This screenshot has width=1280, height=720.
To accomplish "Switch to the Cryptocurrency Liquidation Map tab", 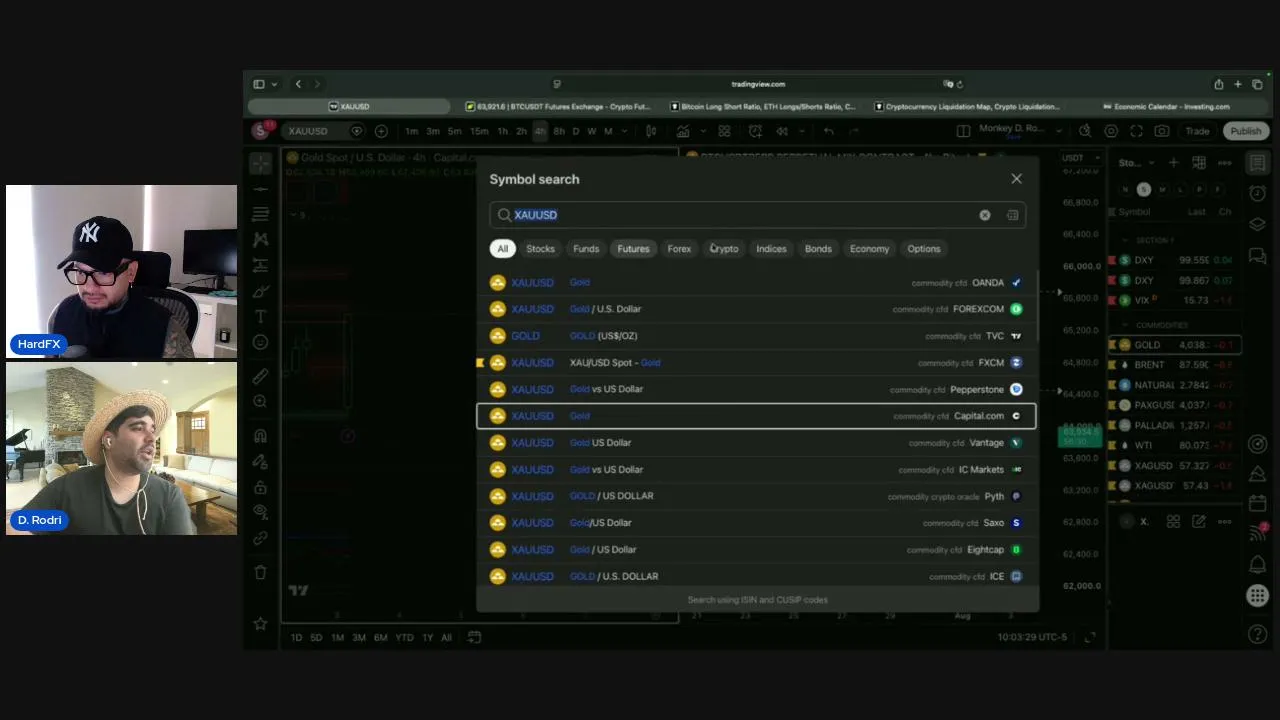I will tap(967, 106).
